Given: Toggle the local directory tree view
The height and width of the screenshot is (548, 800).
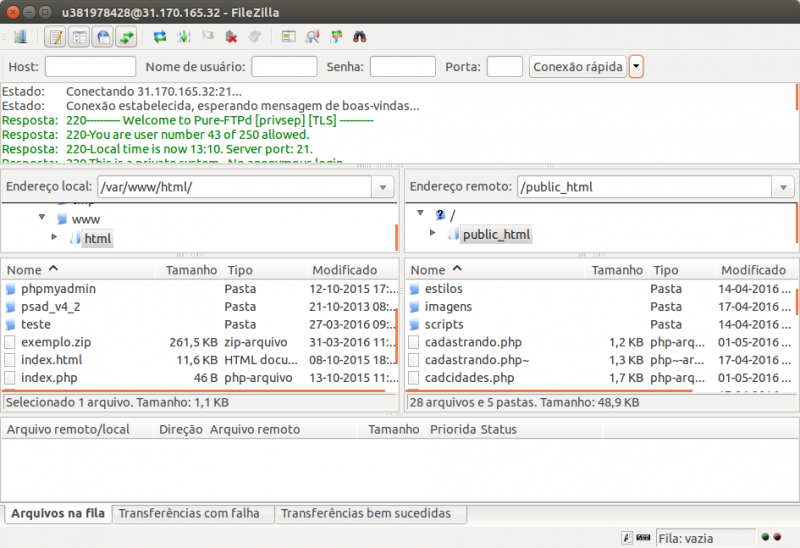Looking at the screenshot, I should point(79,37).
